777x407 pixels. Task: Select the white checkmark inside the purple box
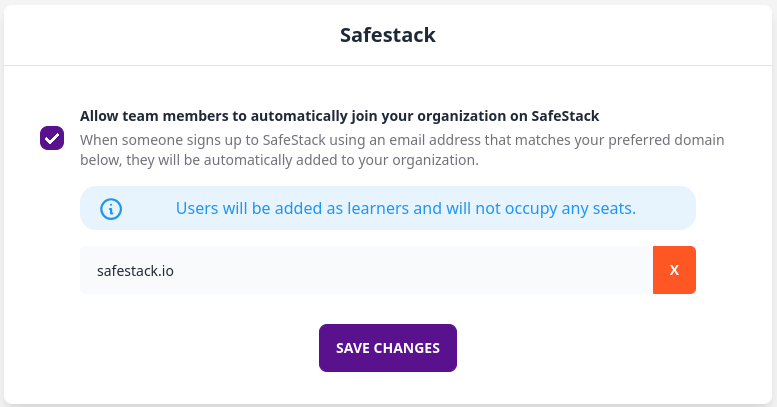click(52, 138)
